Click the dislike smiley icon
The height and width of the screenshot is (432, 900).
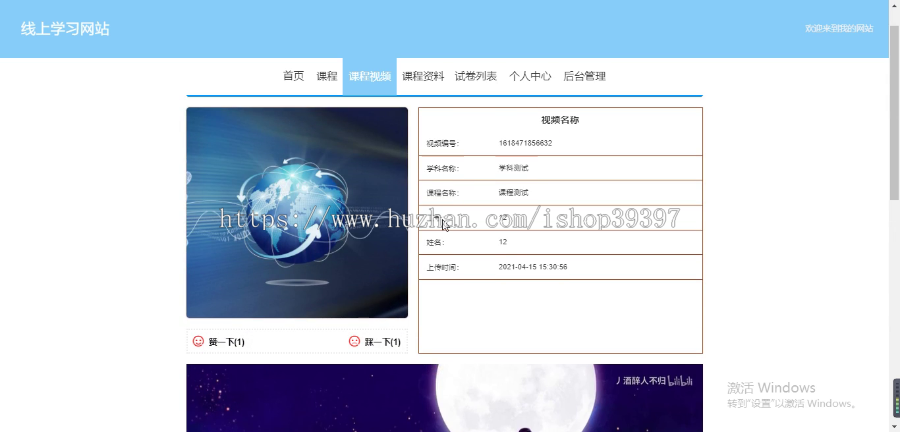pos(354,341)
